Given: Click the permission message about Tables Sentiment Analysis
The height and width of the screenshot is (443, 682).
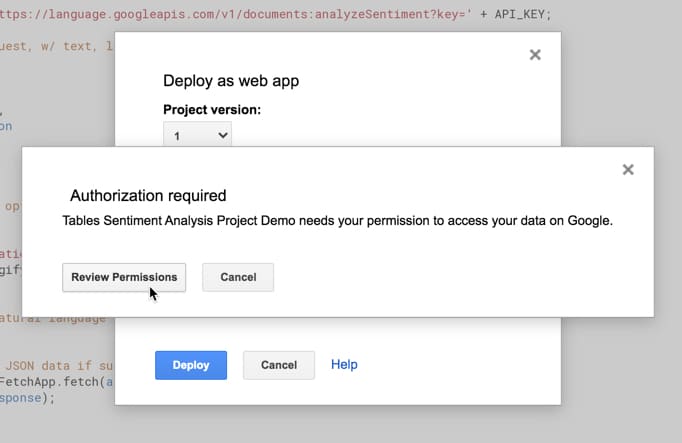Looking at the screenshot, I should click(337, 221).
